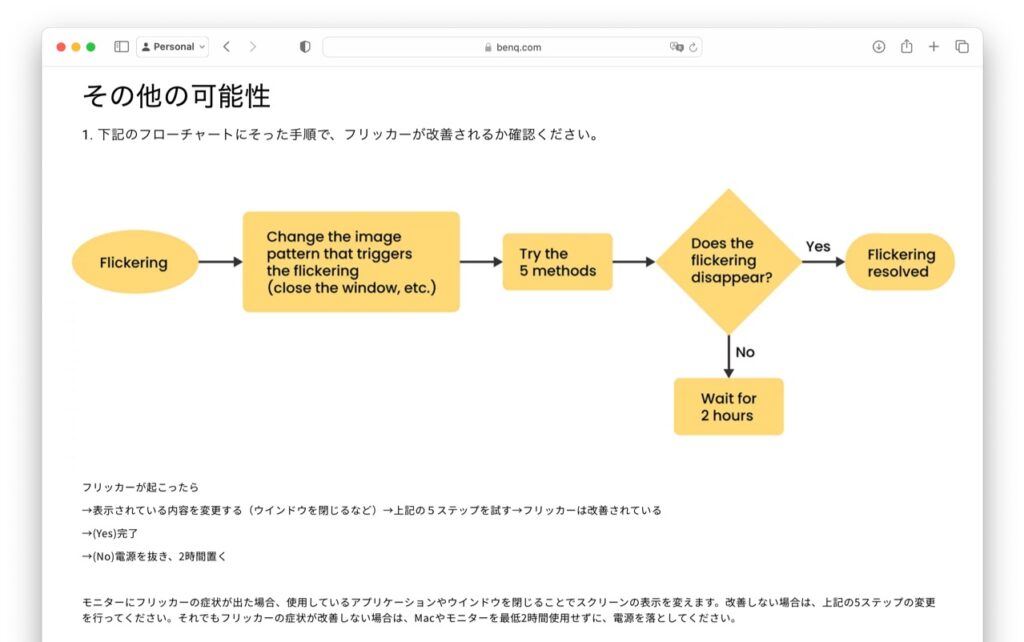Select the 'Does the flickering disappear?' diamond
Screen dimensions: 1024x642
(728, 261)
